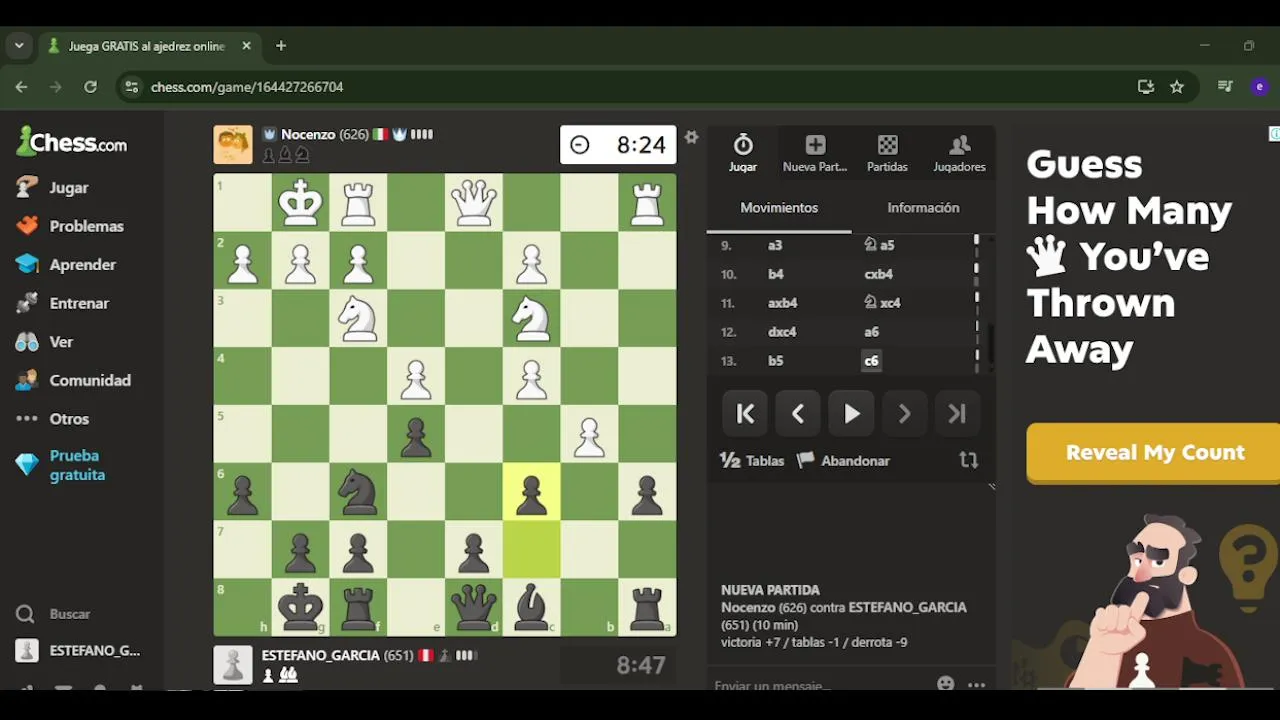The height and width of the screenshot is (720, 1280).
Task: Select move cxb4 in move list
Action: click(879, 274)
